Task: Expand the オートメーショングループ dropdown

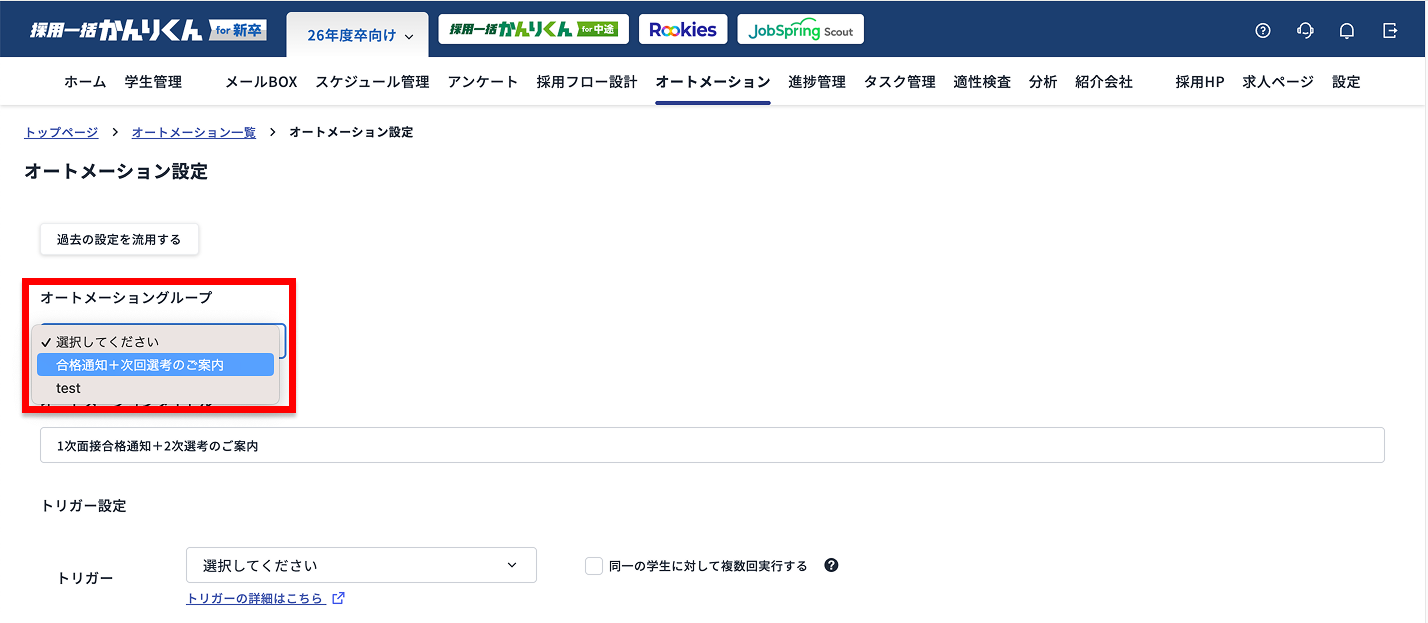Action: tap(160, 340)
